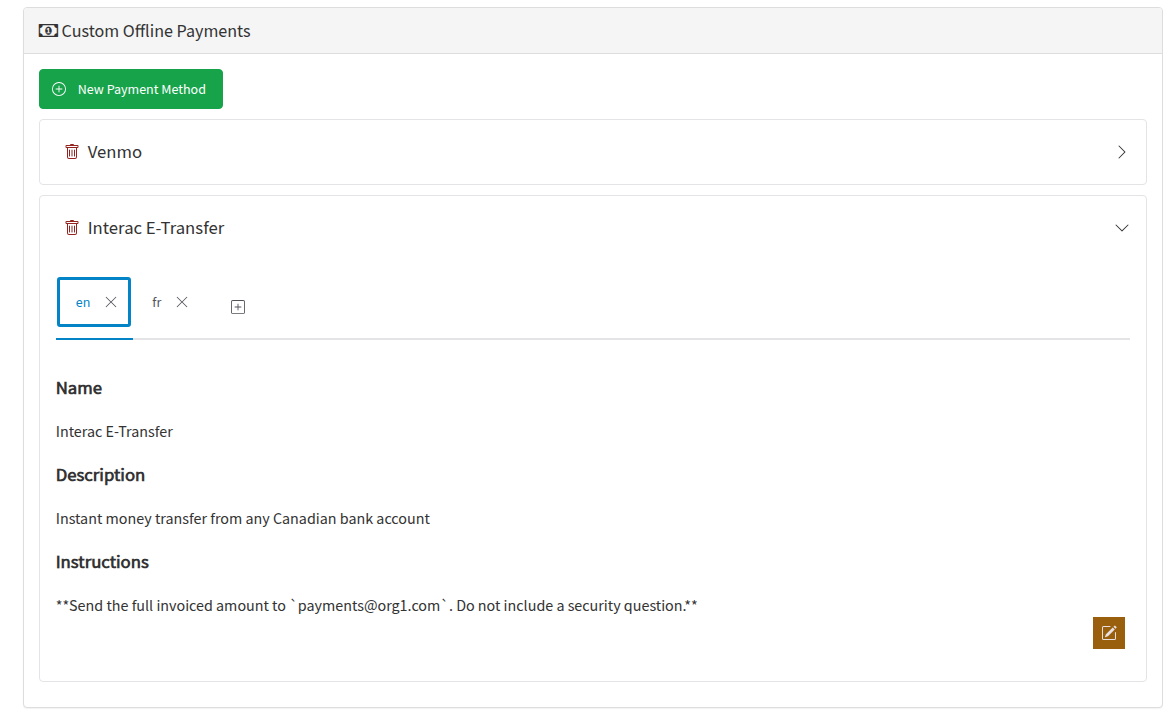Add a new language tab

click(x=238, y=307)
